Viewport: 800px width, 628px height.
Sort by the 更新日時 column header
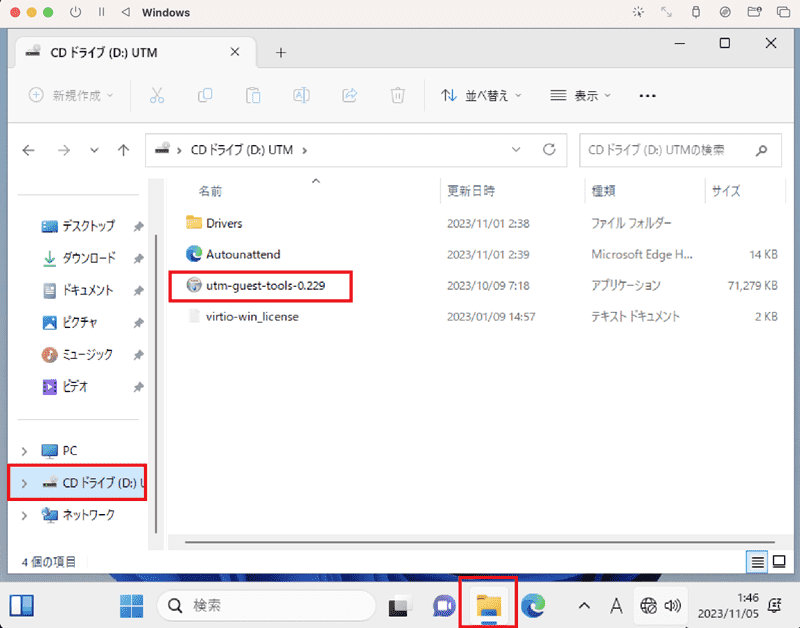471,191
